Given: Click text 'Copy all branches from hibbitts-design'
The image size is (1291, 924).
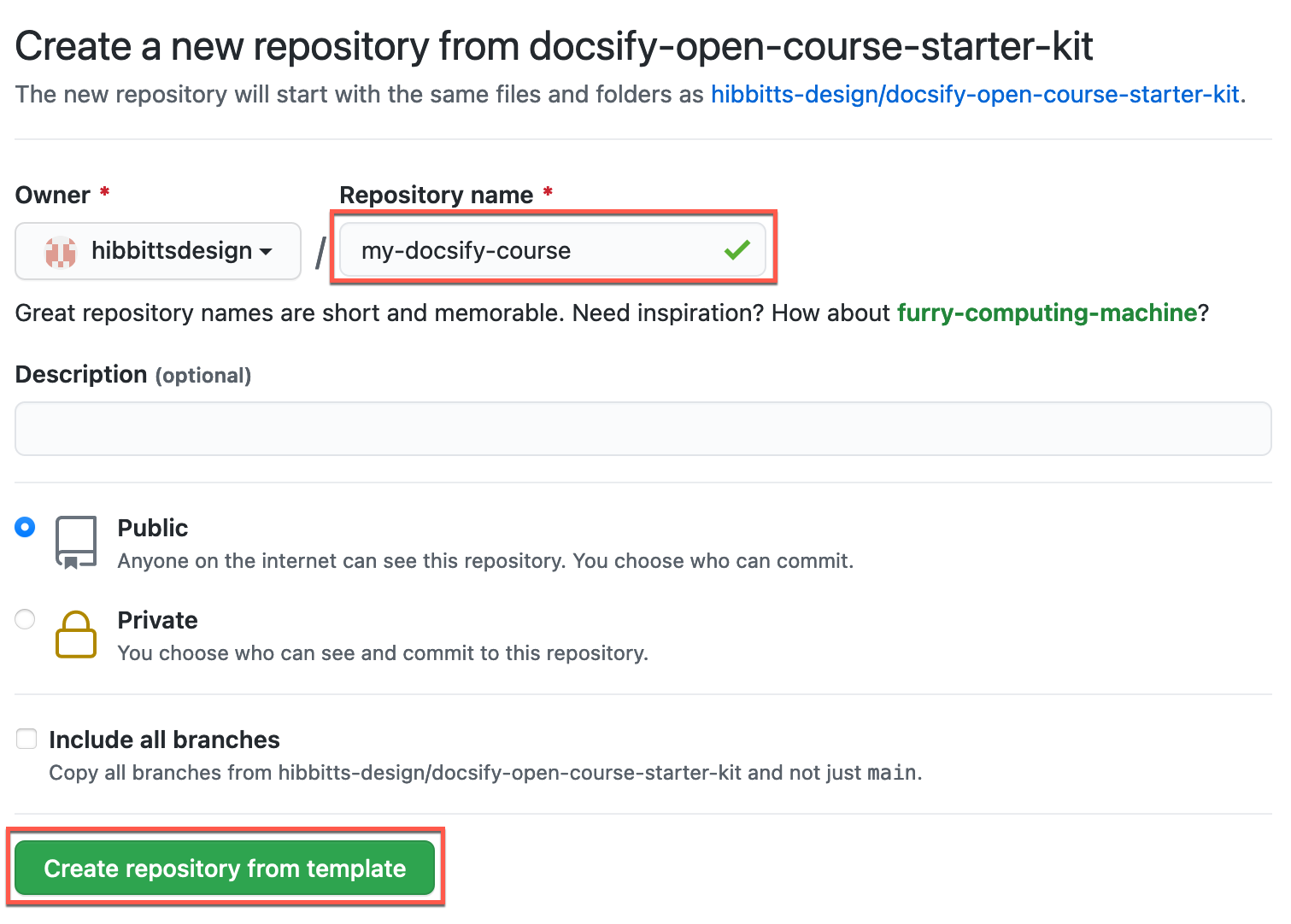Looking at the screenshot, I should (x=237, y=773).
